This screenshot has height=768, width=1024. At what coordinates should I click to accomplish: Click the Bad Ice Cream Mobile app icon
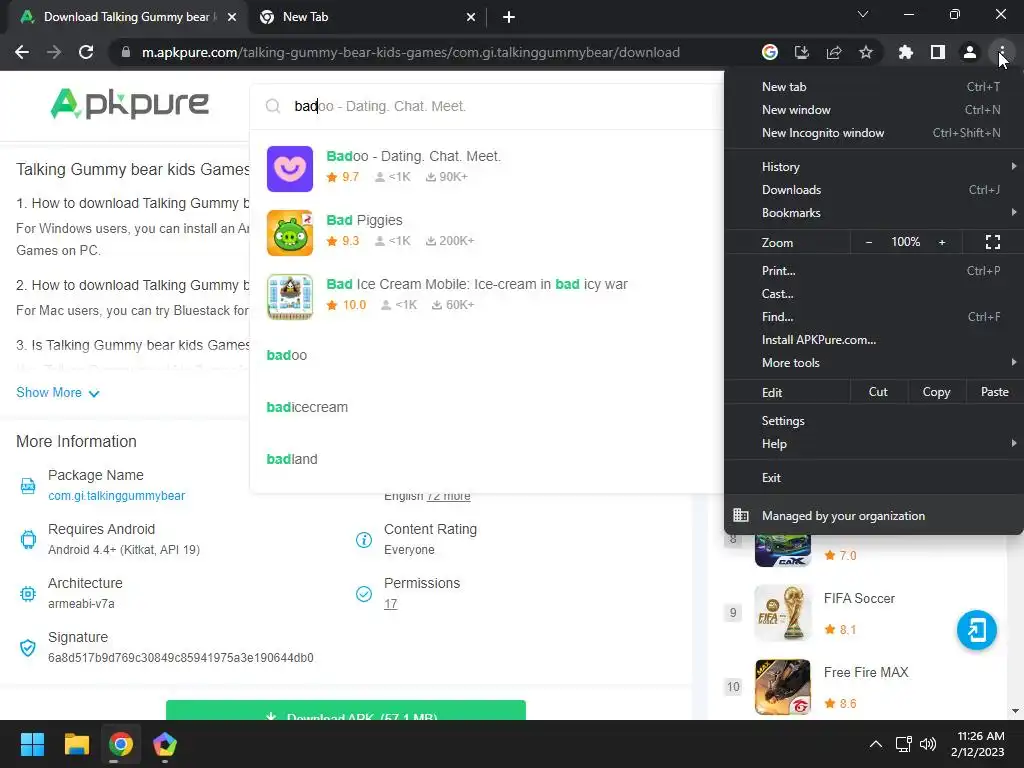tap(290, 296)
